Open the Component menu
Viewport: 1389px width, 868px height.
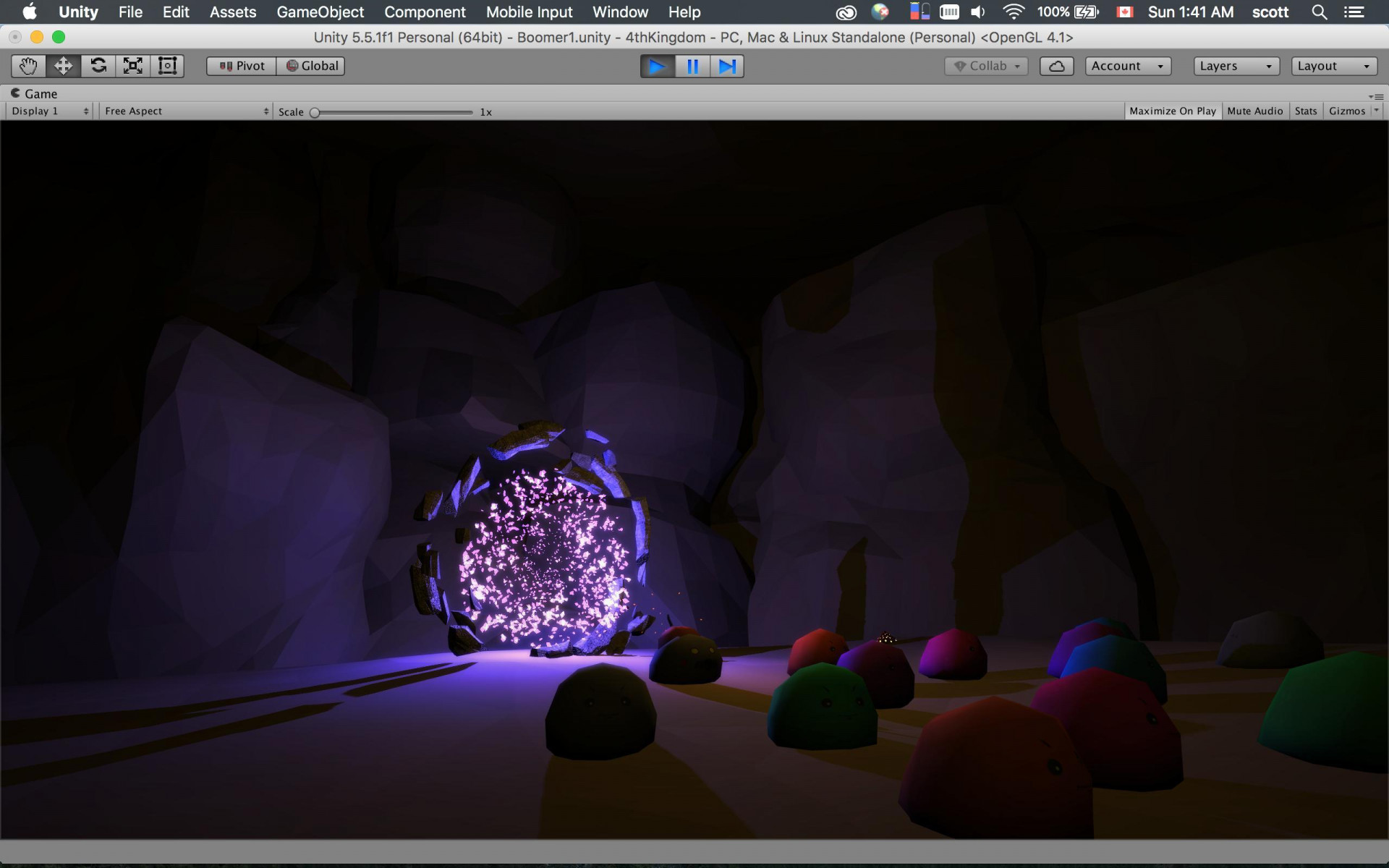[x=425, y=12]
